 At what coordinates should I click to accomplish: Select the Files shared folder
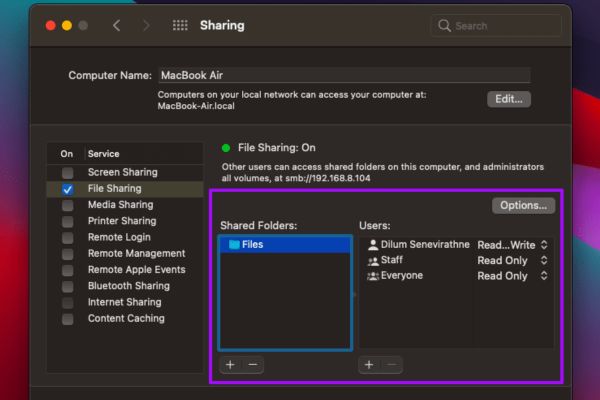tap(285, 244)
